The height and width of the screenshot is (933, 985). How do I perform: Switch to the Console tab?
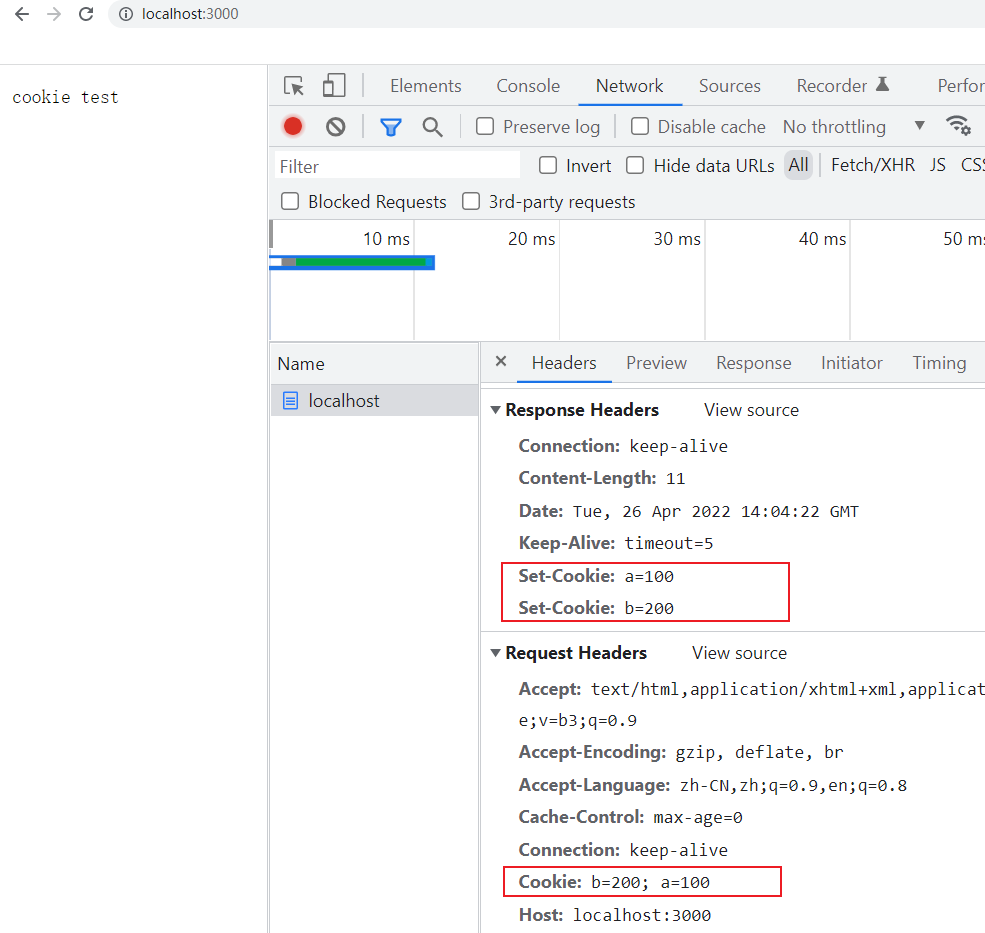[x=528, y=86]
